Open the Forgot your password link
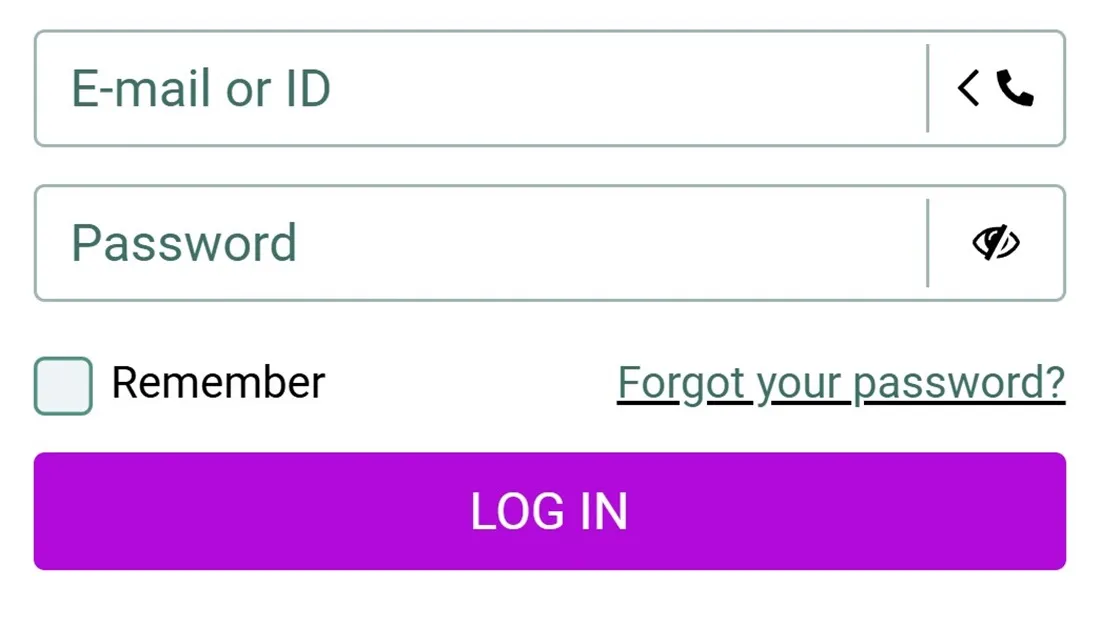The height and width of the screenshot is (627, 1100). [841, 383]
